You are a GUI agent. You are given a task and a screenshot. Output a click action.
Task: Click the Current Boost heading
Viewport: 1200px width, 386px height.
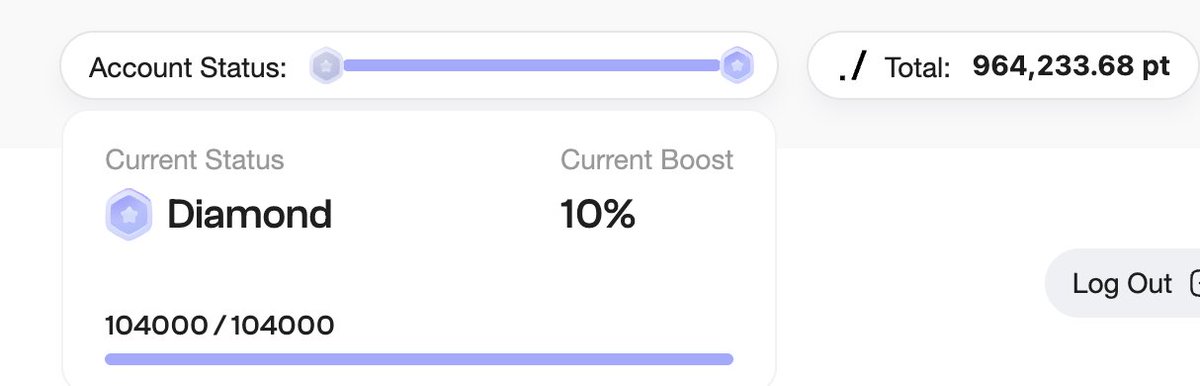point(647,160)
